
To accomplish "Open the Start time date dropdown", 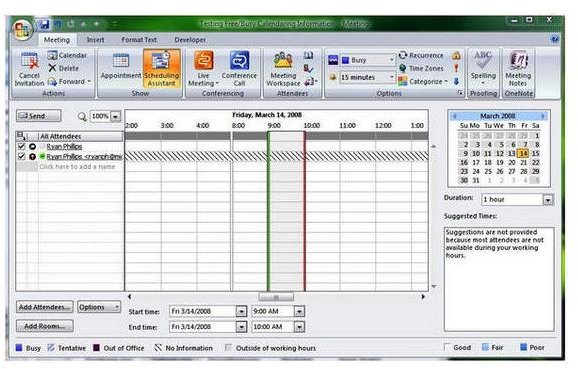I will pos(241,311).
